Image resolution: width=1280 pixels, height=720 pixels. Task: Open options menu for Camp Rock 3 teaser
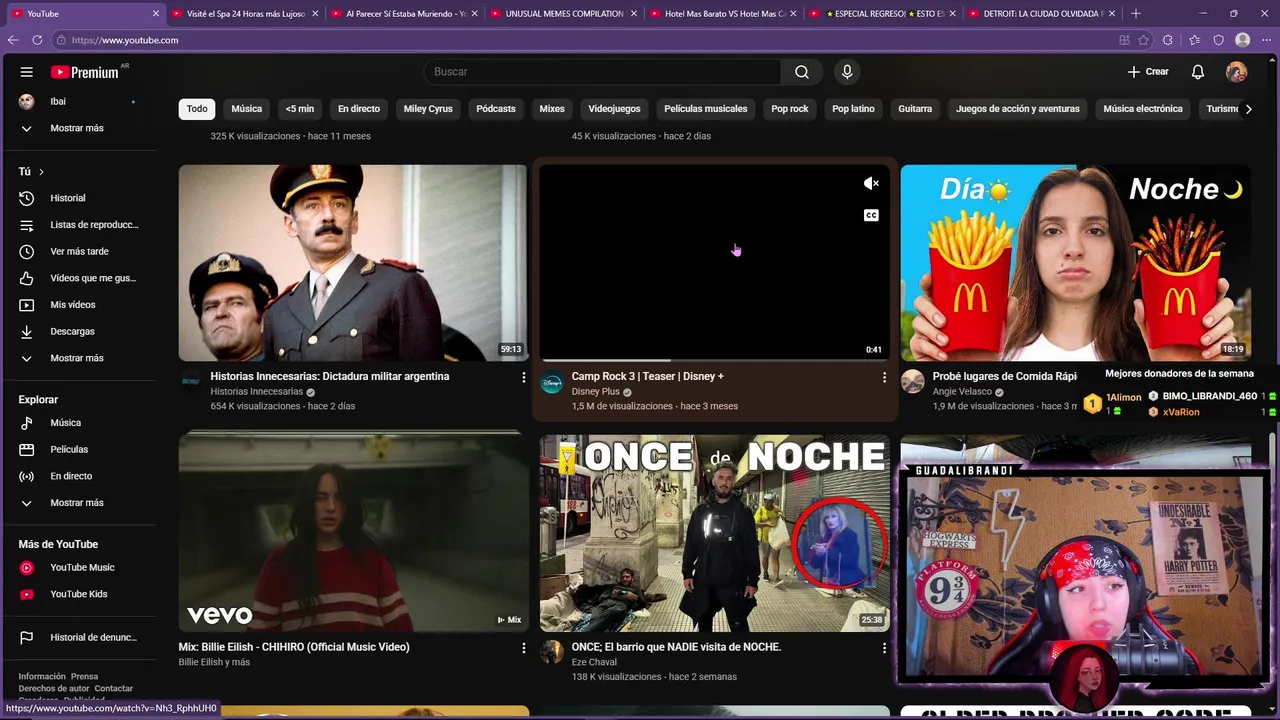coord(884,377)
